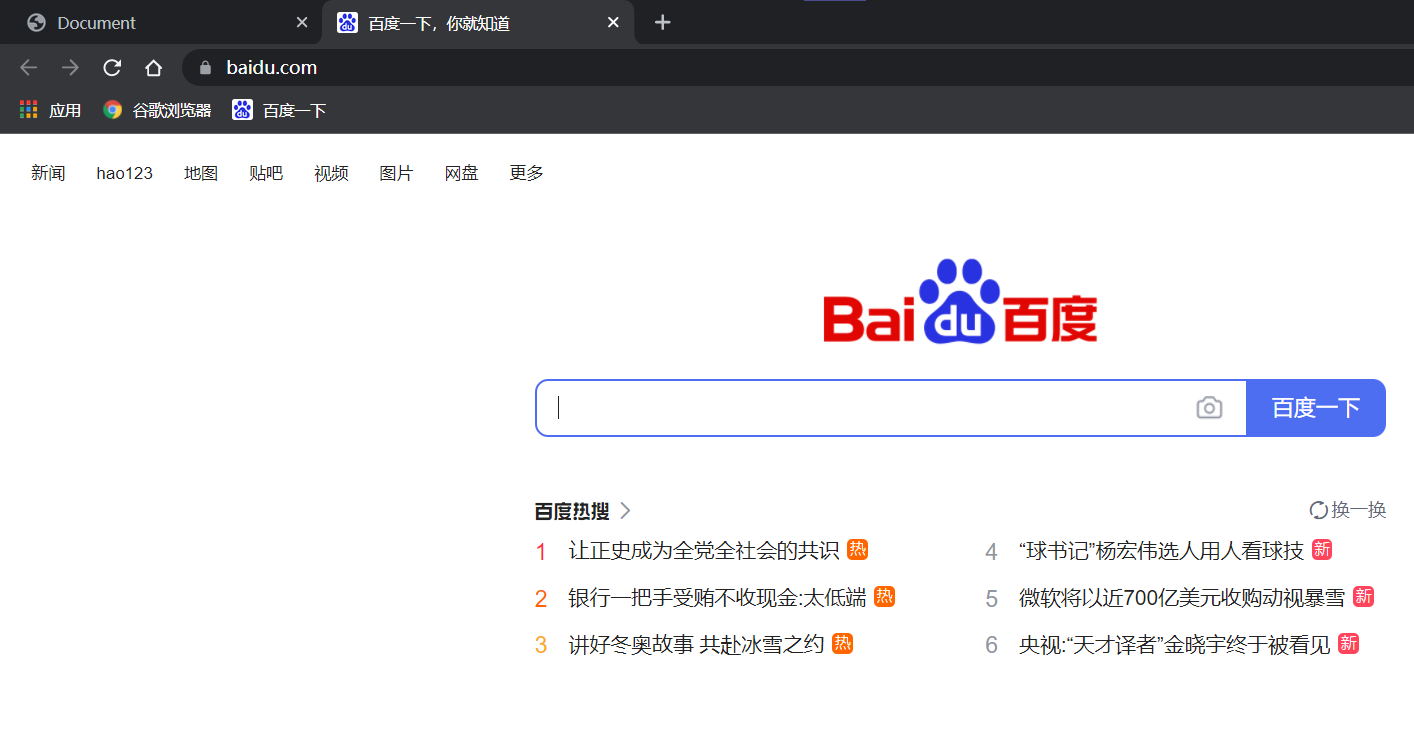Screen dimensions: 1414x738
Task: Click the 百度一下 search button
Action: [x=1315, y=408]
